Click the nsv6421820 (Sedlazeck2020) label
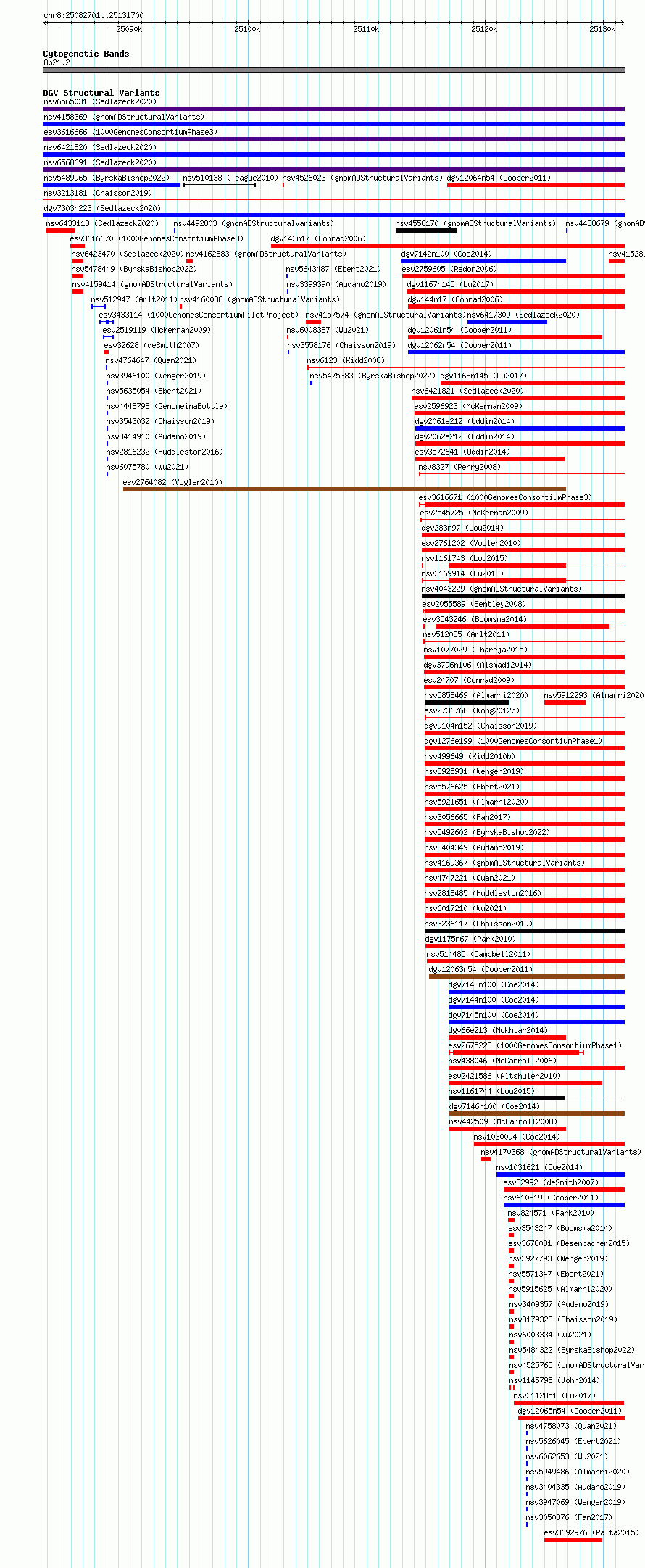This screenshot has width=645, height=1568. pos(100,147)
